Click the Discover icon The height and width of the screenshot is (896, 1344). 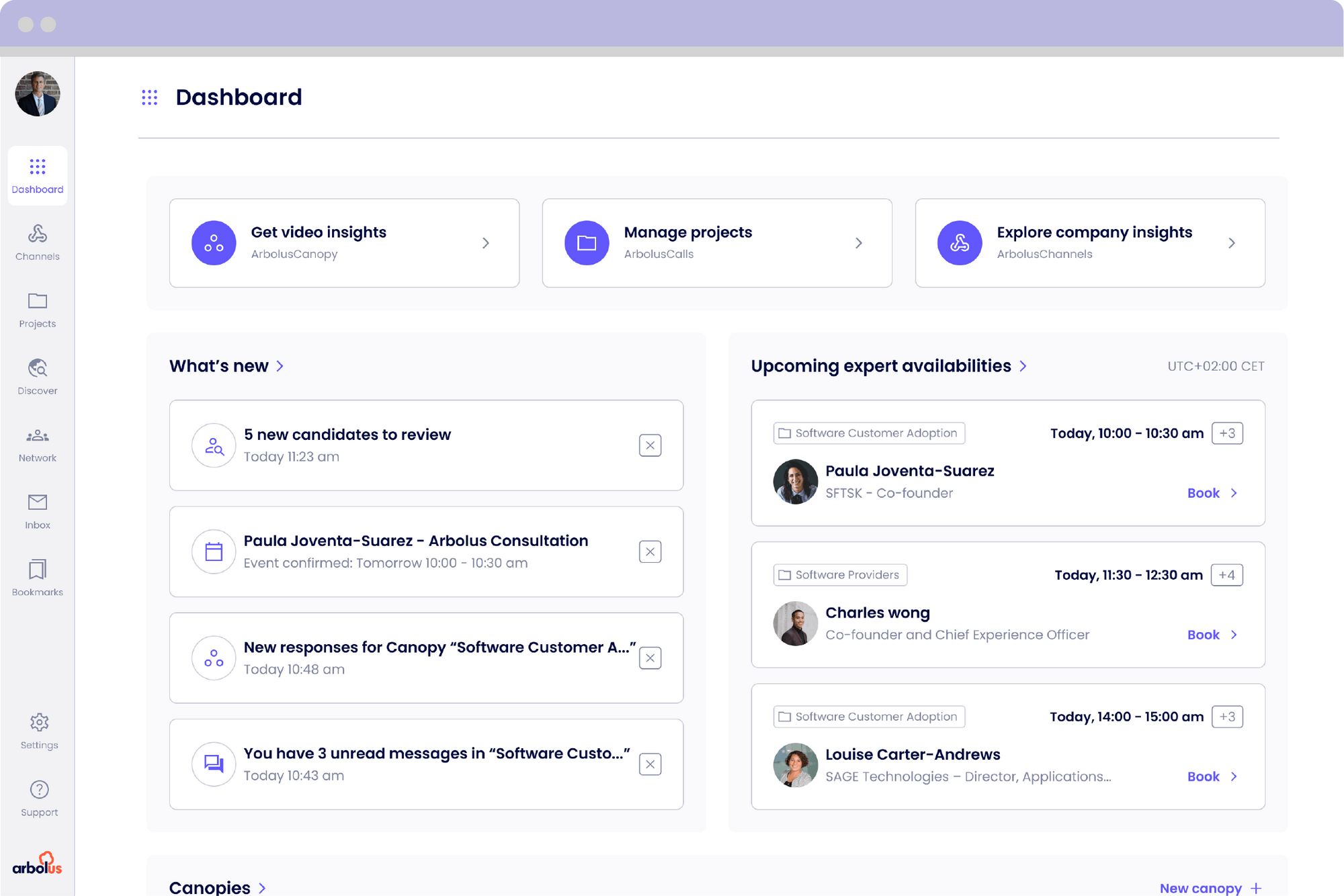pyautogui.click(x=37, y=377)
